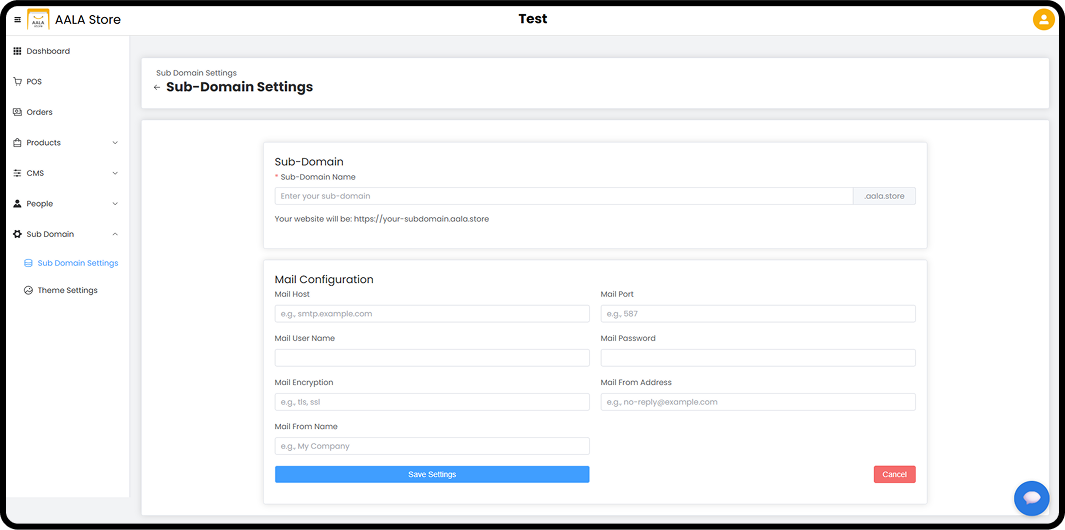Focus the Sub-Domain Name input field

[563, 196]
